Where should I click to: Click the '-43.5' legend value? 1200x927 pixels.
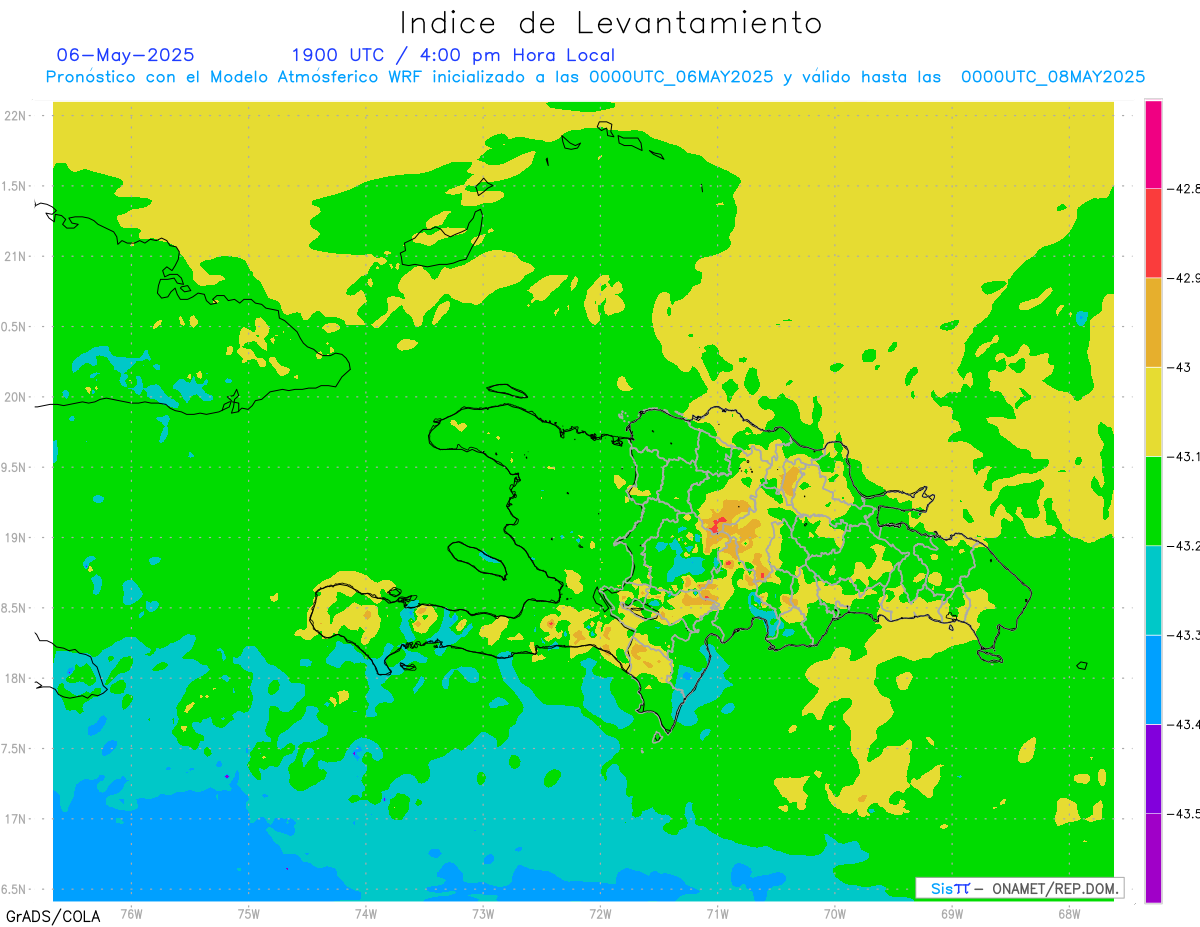(x=1183, y=813)
